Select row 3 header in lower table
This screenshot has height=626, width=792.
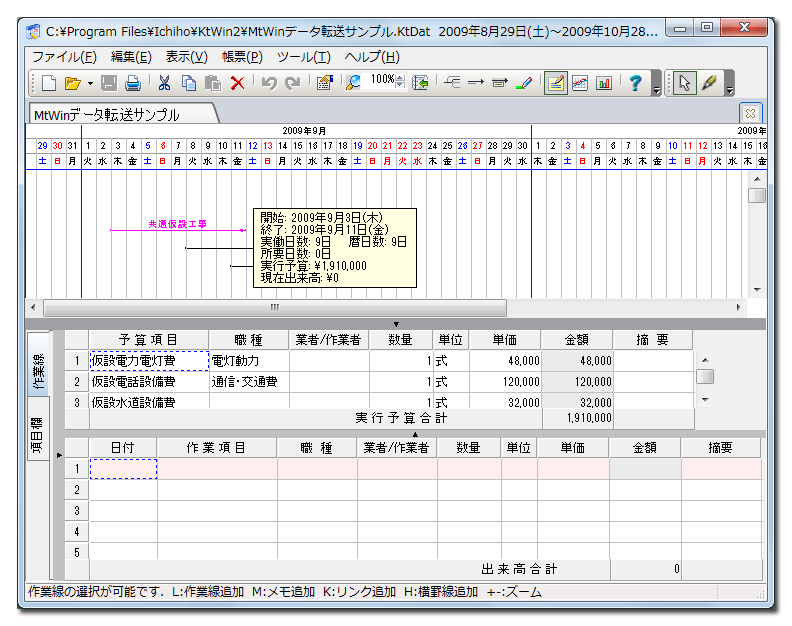[x=77, y=511]
